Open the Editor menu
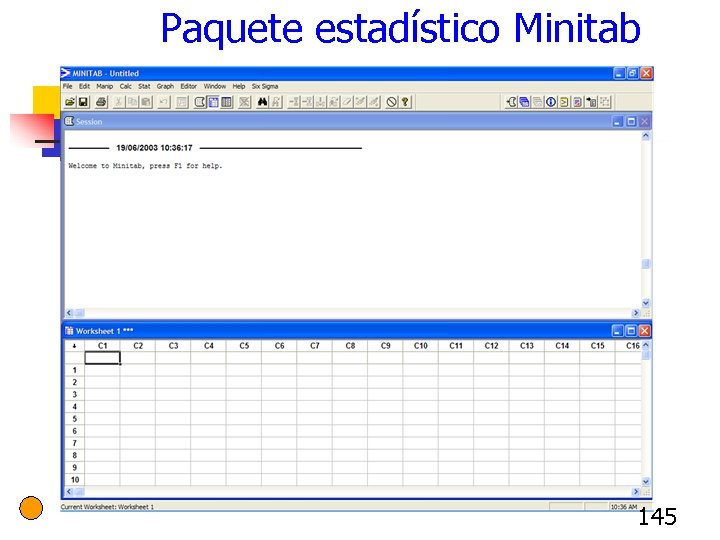Viewport: 720px width, 540px height. tap(188, 86)
